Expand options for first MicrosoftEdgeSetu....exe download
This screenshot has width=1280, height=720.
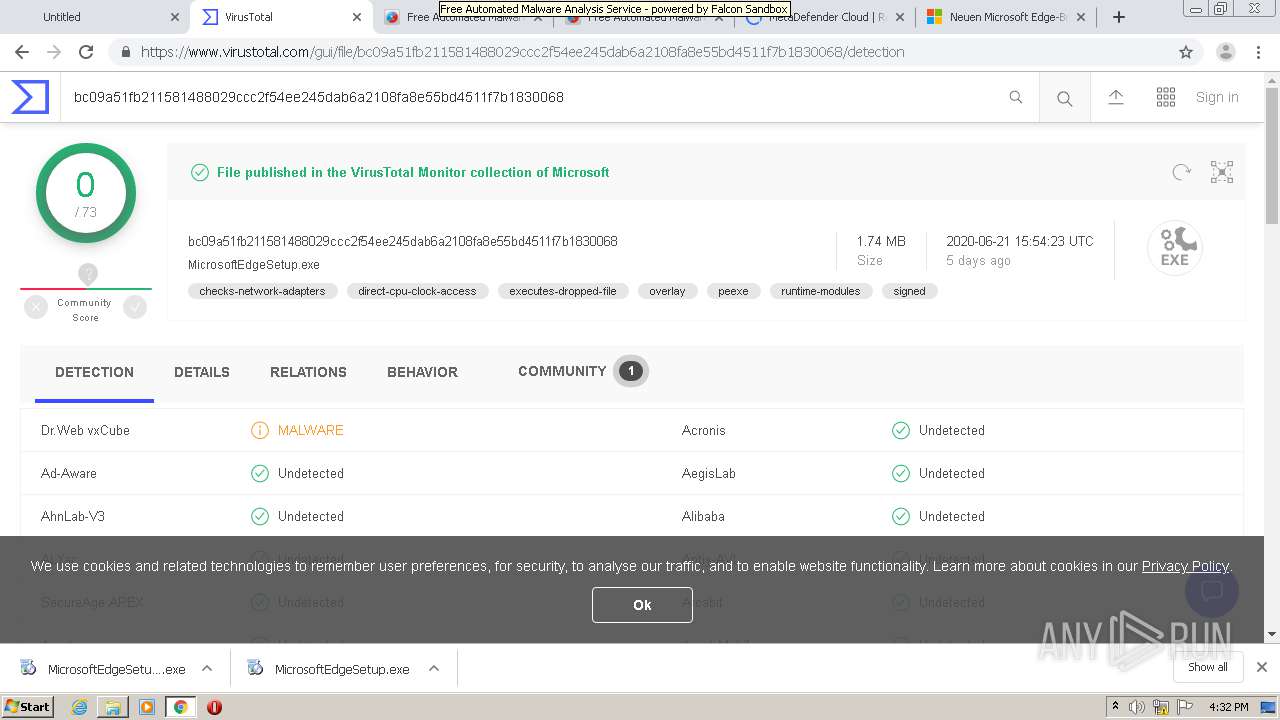(207, 669)
